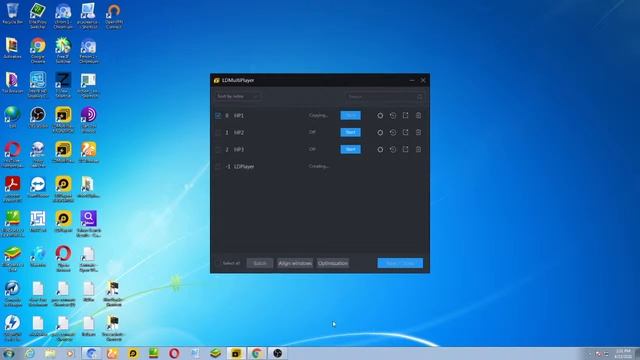Click the Copying... status of HP1

[x=318, y=116]
